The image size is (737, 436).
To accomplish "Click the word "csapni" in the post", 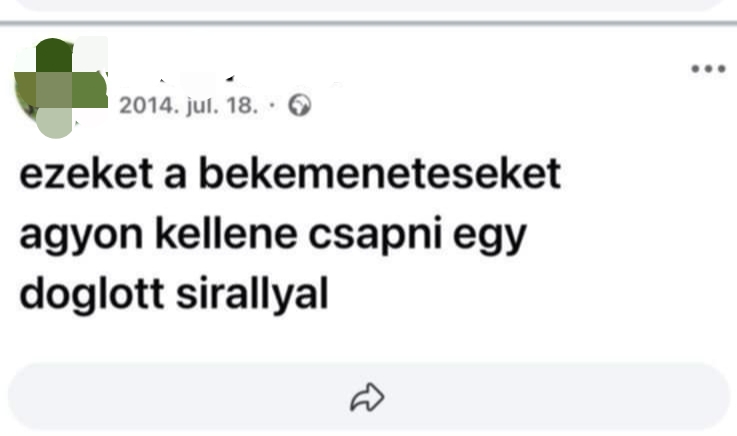I will pyautogui.click(x=384, y=236).
